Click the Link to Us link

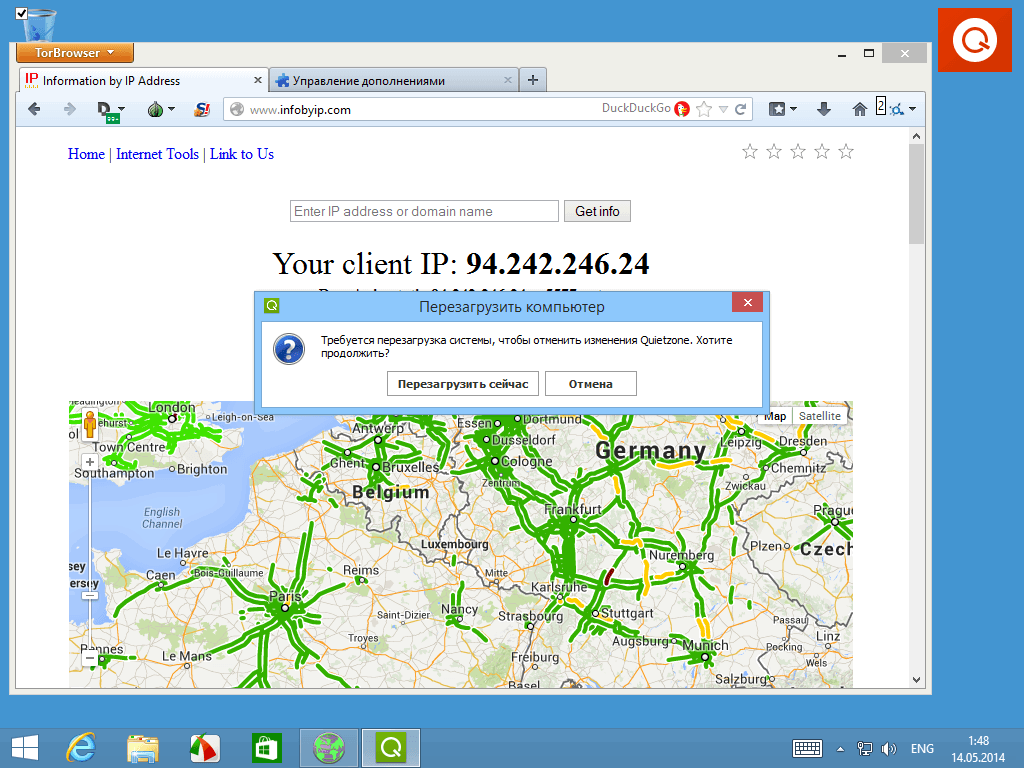242,154
